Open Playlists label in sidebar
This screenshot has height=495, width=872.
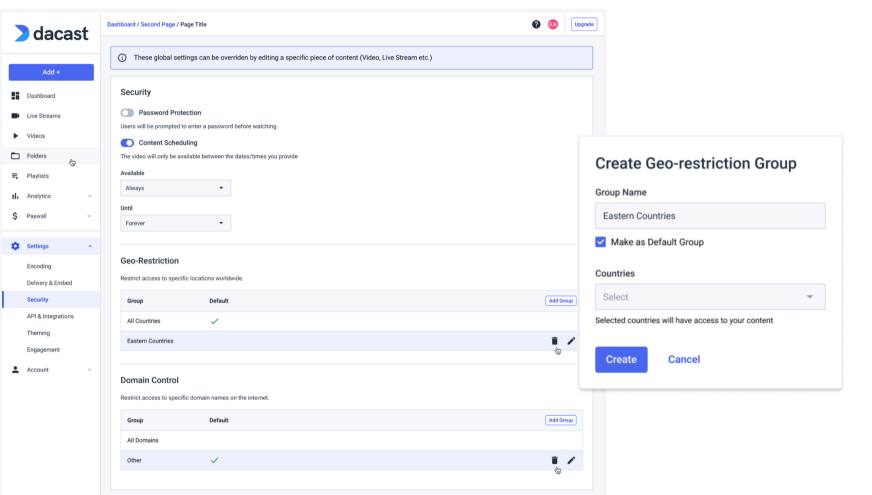click(x=38, y=176)
